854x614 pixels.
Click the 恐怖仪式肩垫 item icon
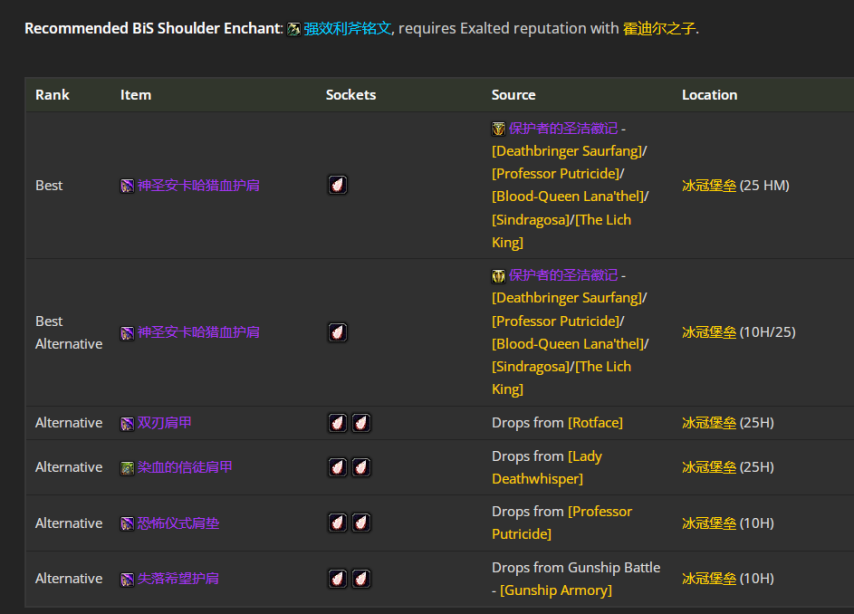coord(127,524)
